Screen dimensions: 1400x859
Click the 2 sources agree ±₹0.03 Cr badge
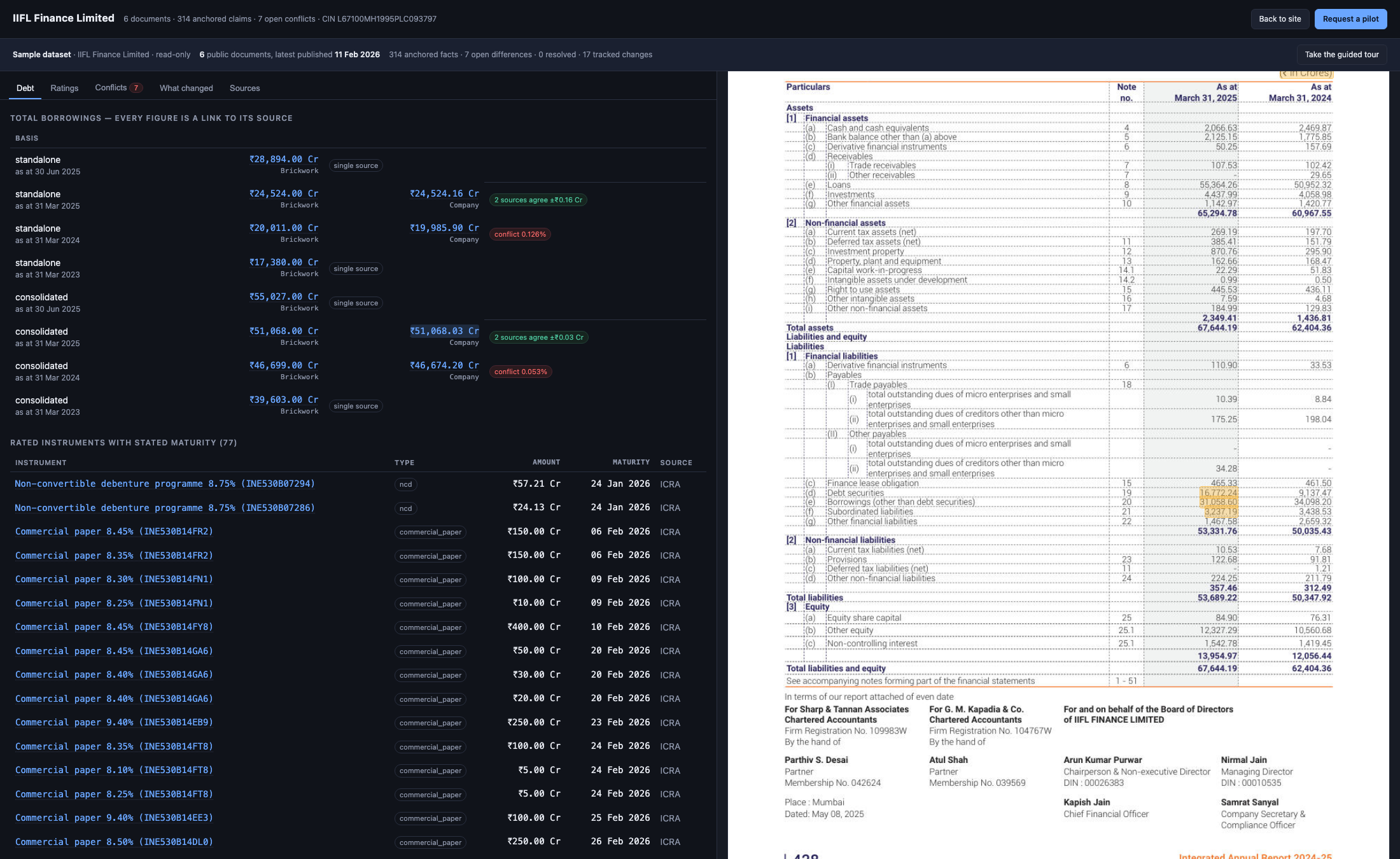point(539,337)
